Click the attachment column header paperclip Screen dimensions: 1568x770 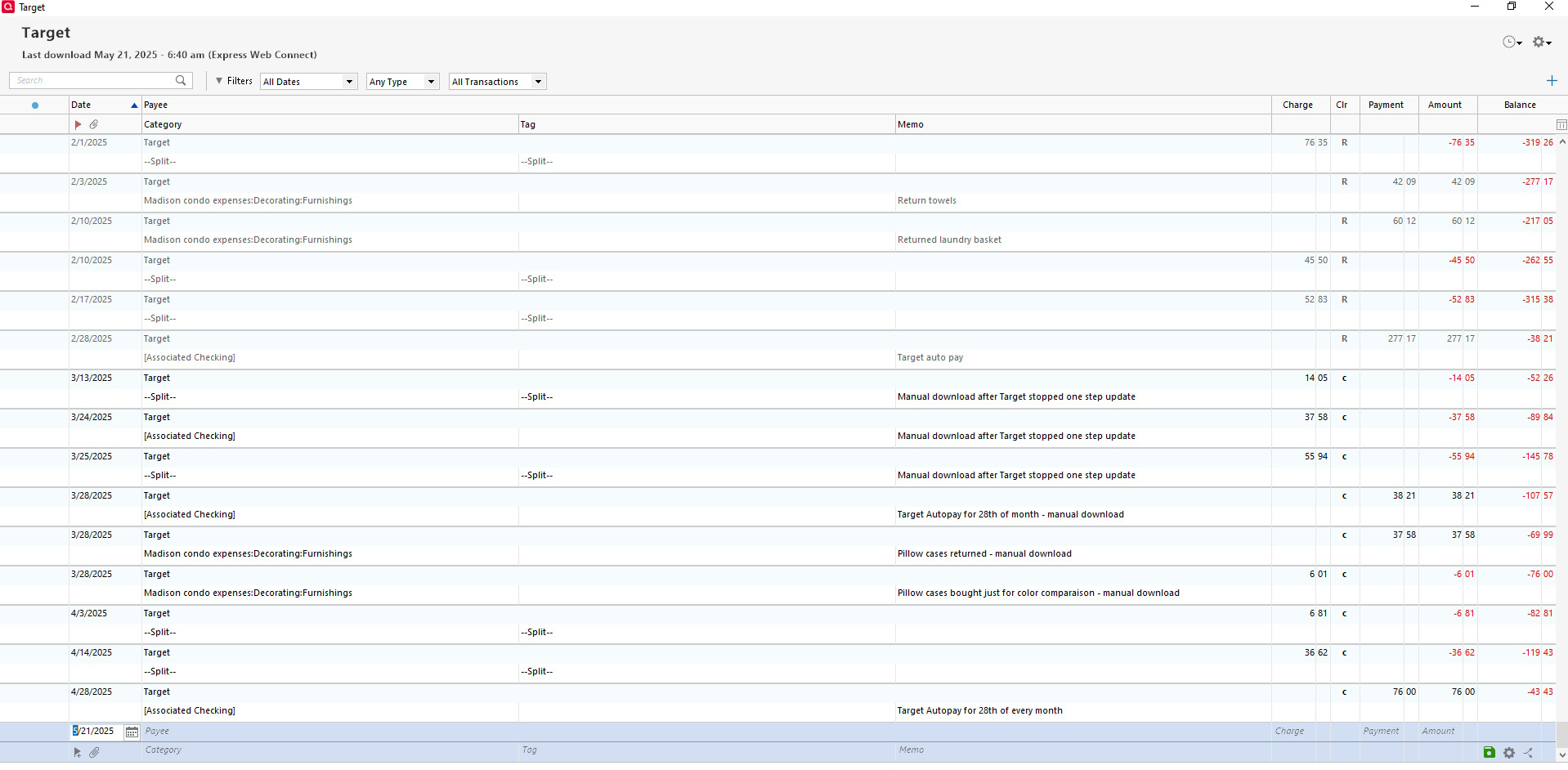click(94, 124)
